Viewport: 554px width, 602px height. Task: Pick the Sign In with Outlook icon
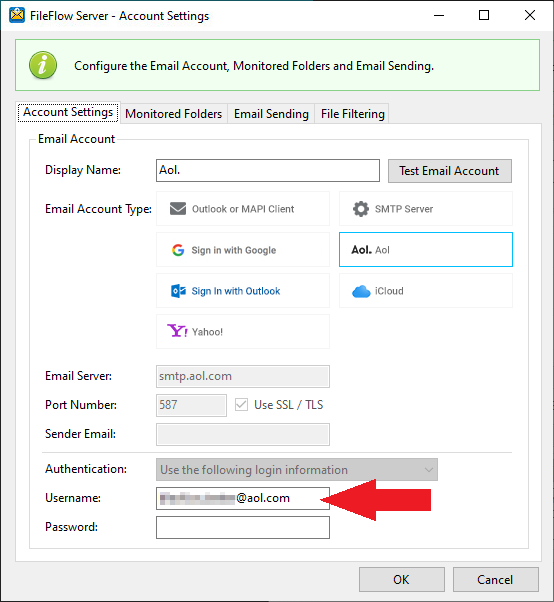point(178,291)
